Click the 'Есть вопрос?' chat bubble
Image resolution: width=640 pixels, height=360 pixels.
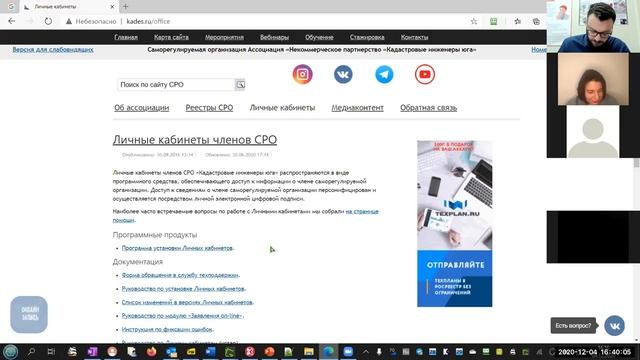click(573, 326)
